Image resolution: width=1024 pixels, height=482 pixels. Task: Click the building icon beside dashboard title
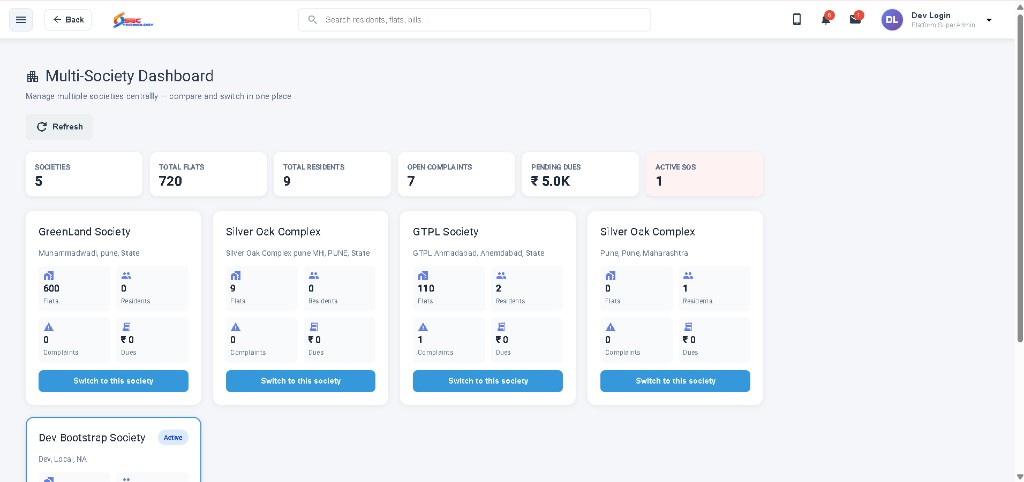32,76
